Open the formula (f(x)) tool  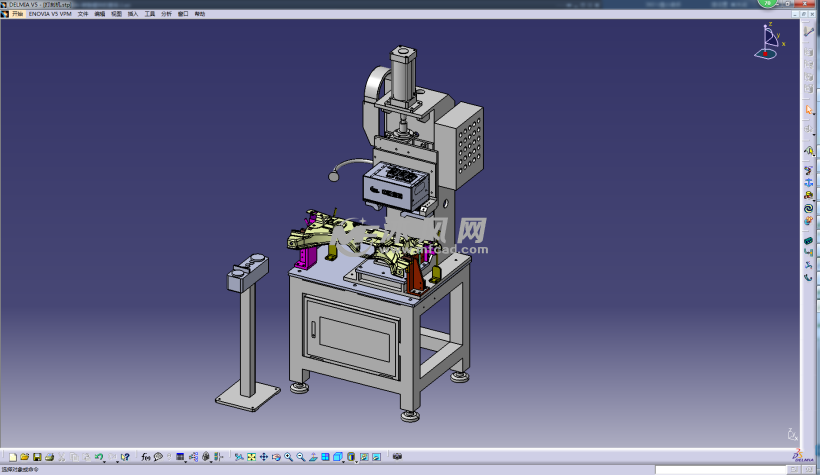pyautogui.click(x=146, y=456)
